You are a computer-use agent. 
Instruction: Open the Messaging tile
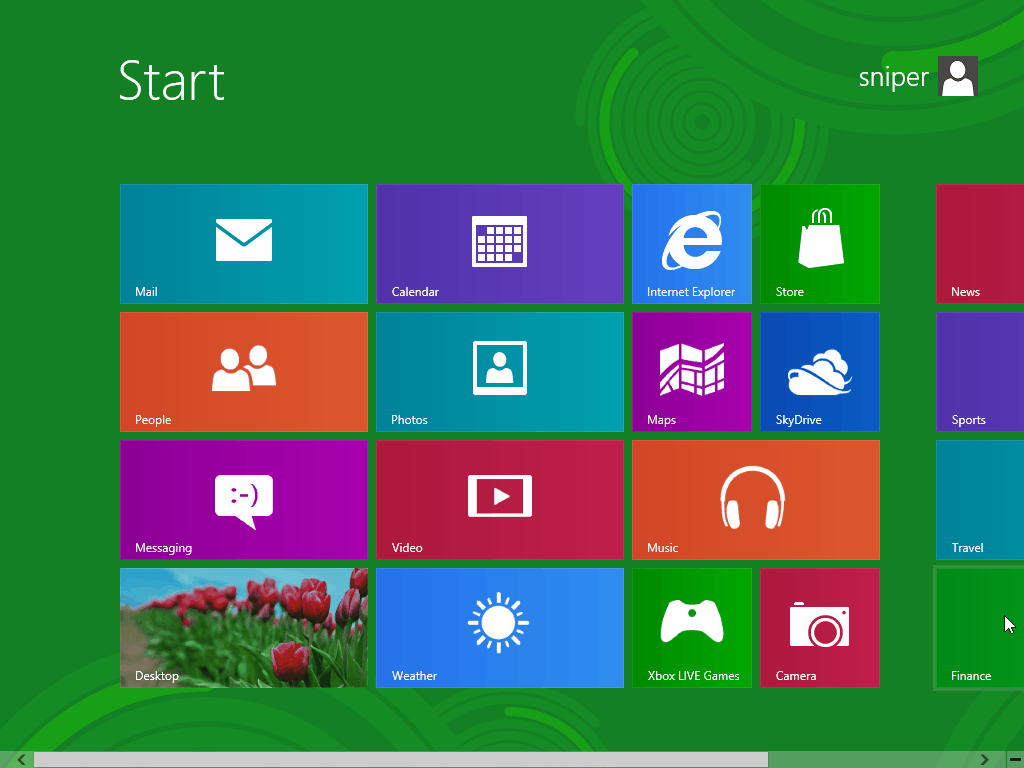point(244,500)
